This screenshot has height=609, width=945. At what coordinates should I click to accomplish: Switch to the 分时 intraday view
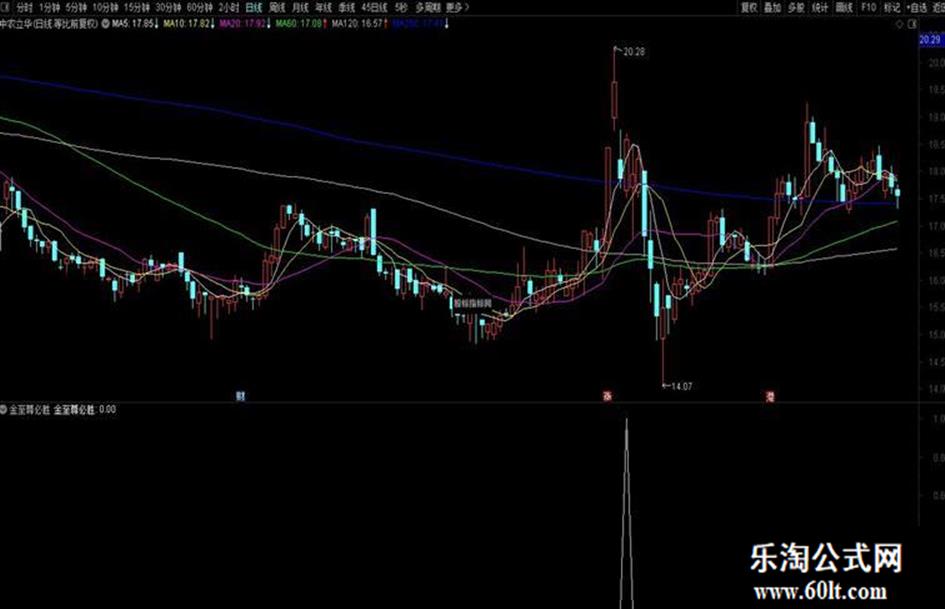click(24, 7)
